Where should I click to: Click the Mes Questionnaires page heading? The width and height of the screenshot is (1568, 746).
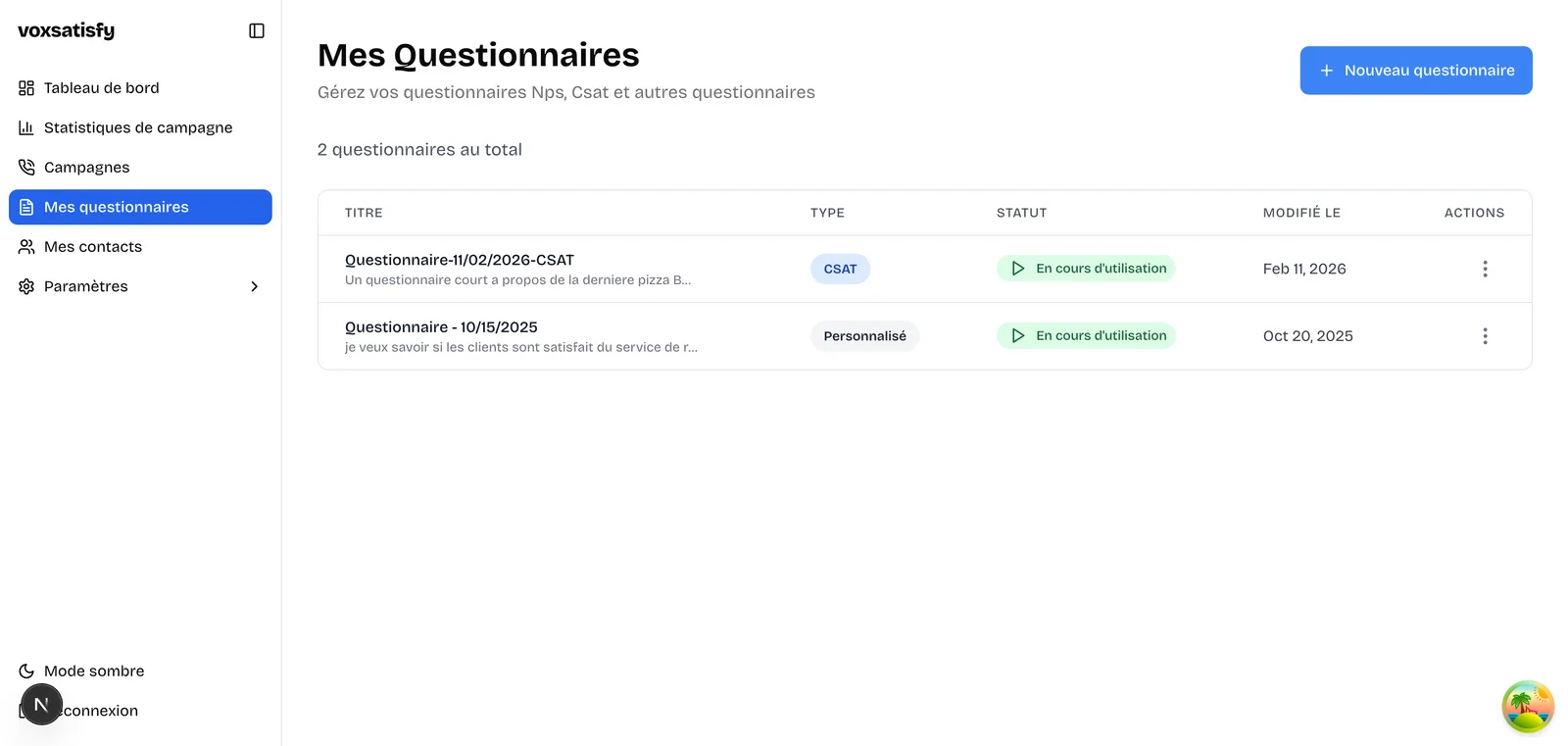[x=478, y=55]
